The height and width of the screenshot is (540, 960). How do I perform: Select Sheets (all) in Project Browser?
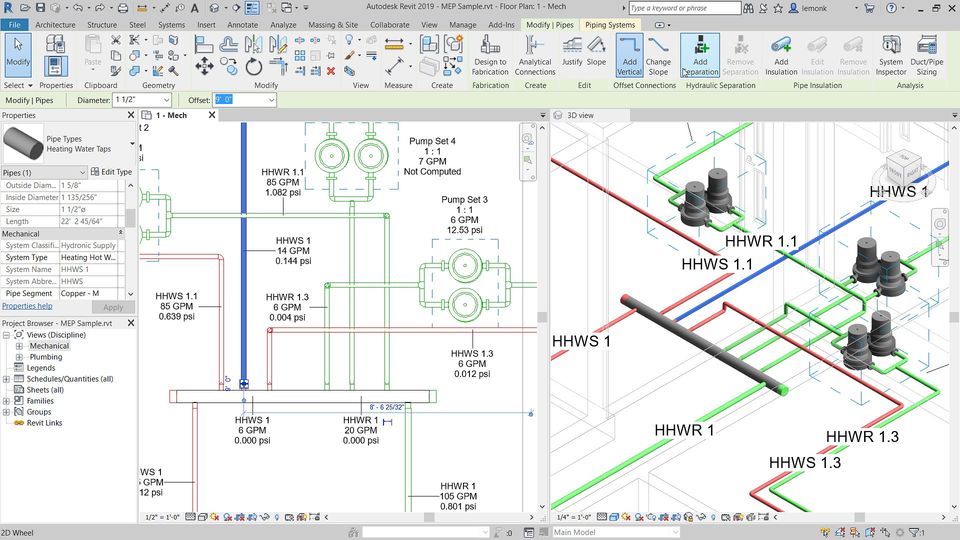click(x=45, y=390)
